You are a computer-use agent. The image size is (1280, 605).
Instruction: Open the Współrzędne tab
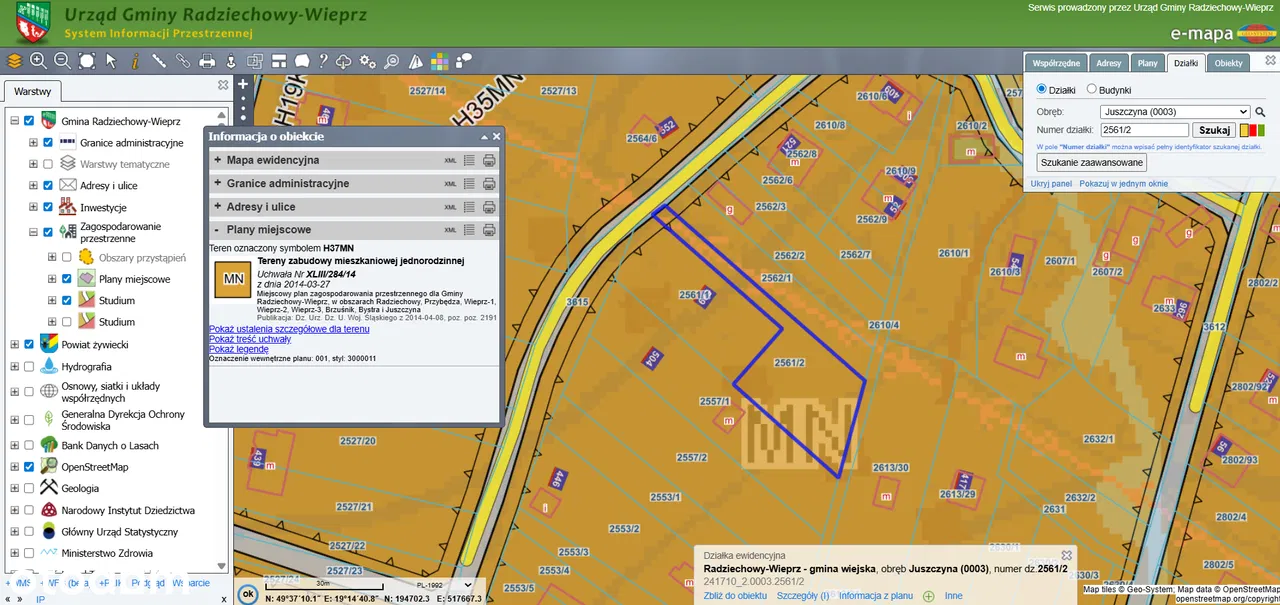pyautogui.click(x=1055, y=63)
